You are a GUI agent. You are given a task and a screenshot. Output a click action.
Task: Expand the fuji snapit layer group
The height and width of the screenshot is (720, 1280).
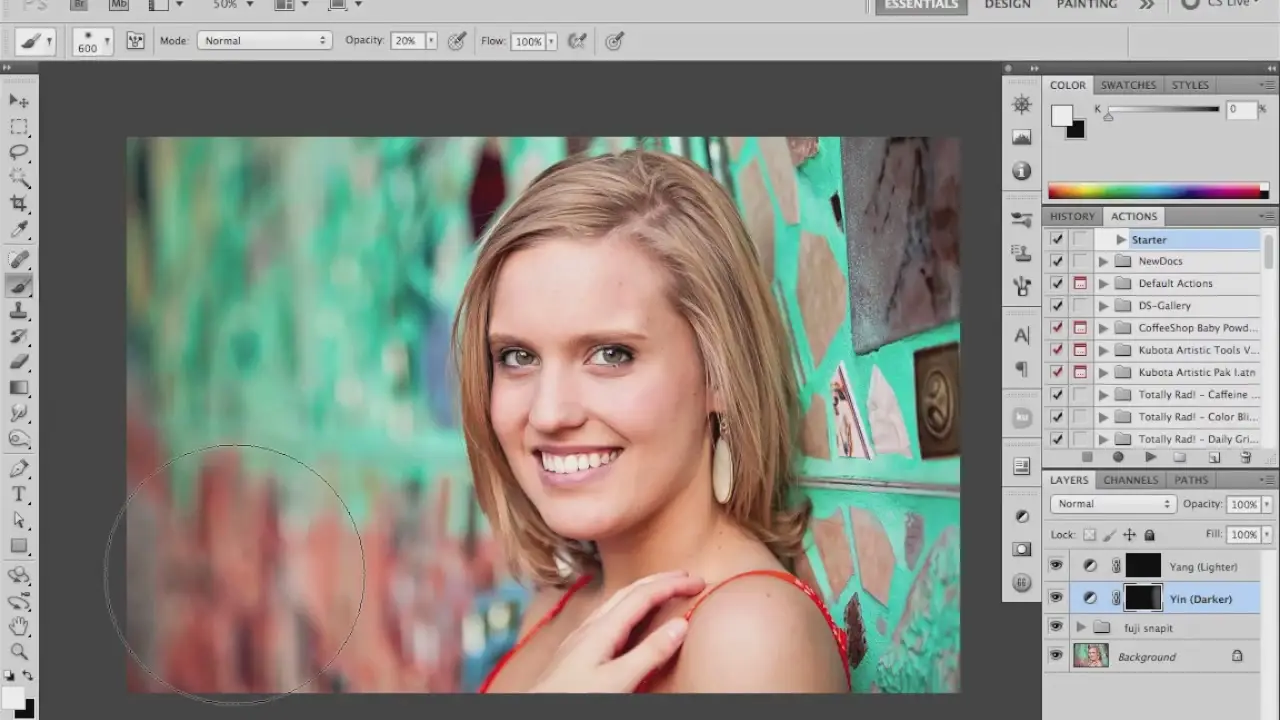pos(1080,627)
